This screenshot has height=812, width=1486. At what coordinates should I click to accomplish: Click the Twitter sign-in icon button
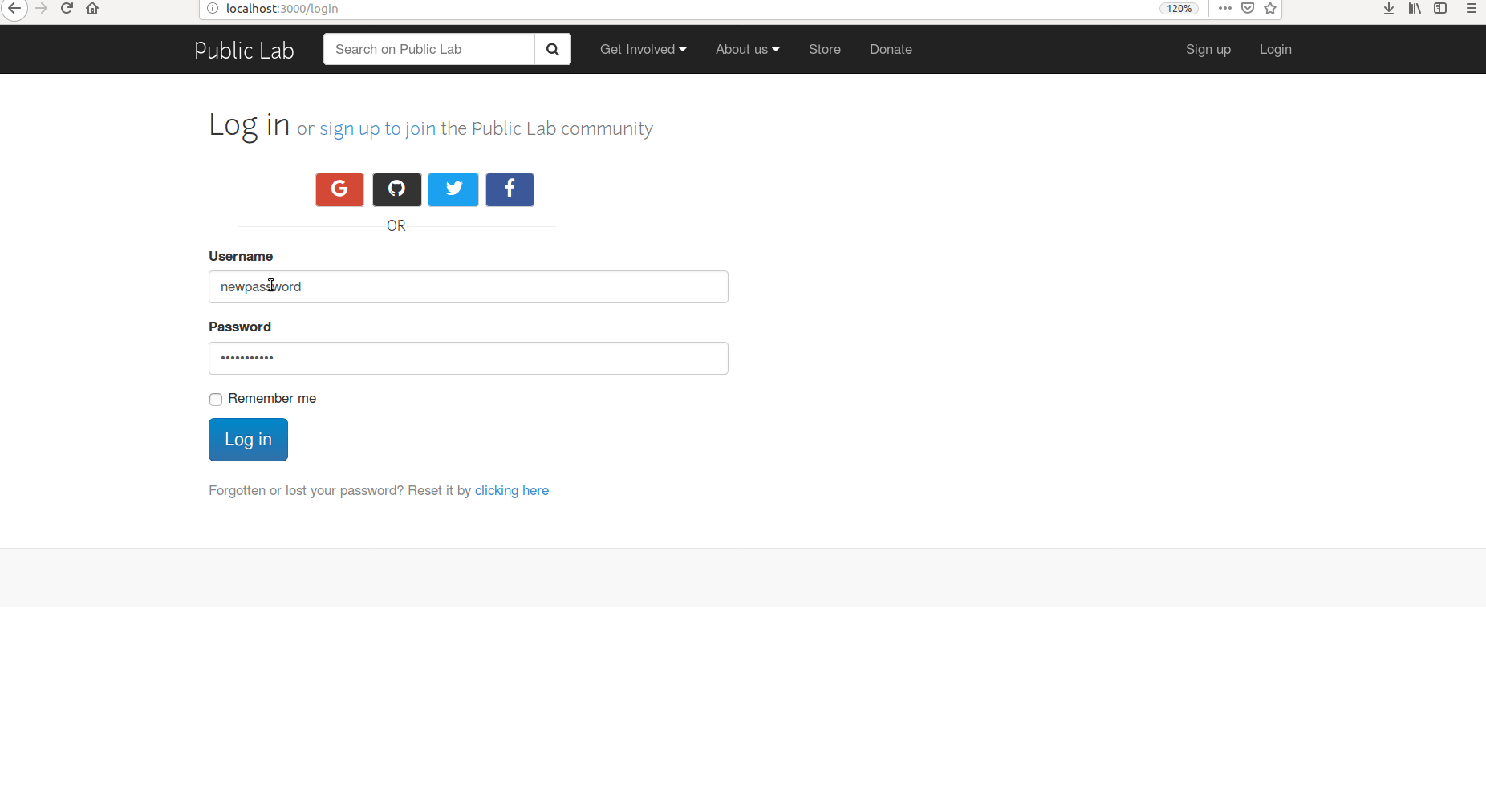(x=453, y=189)
